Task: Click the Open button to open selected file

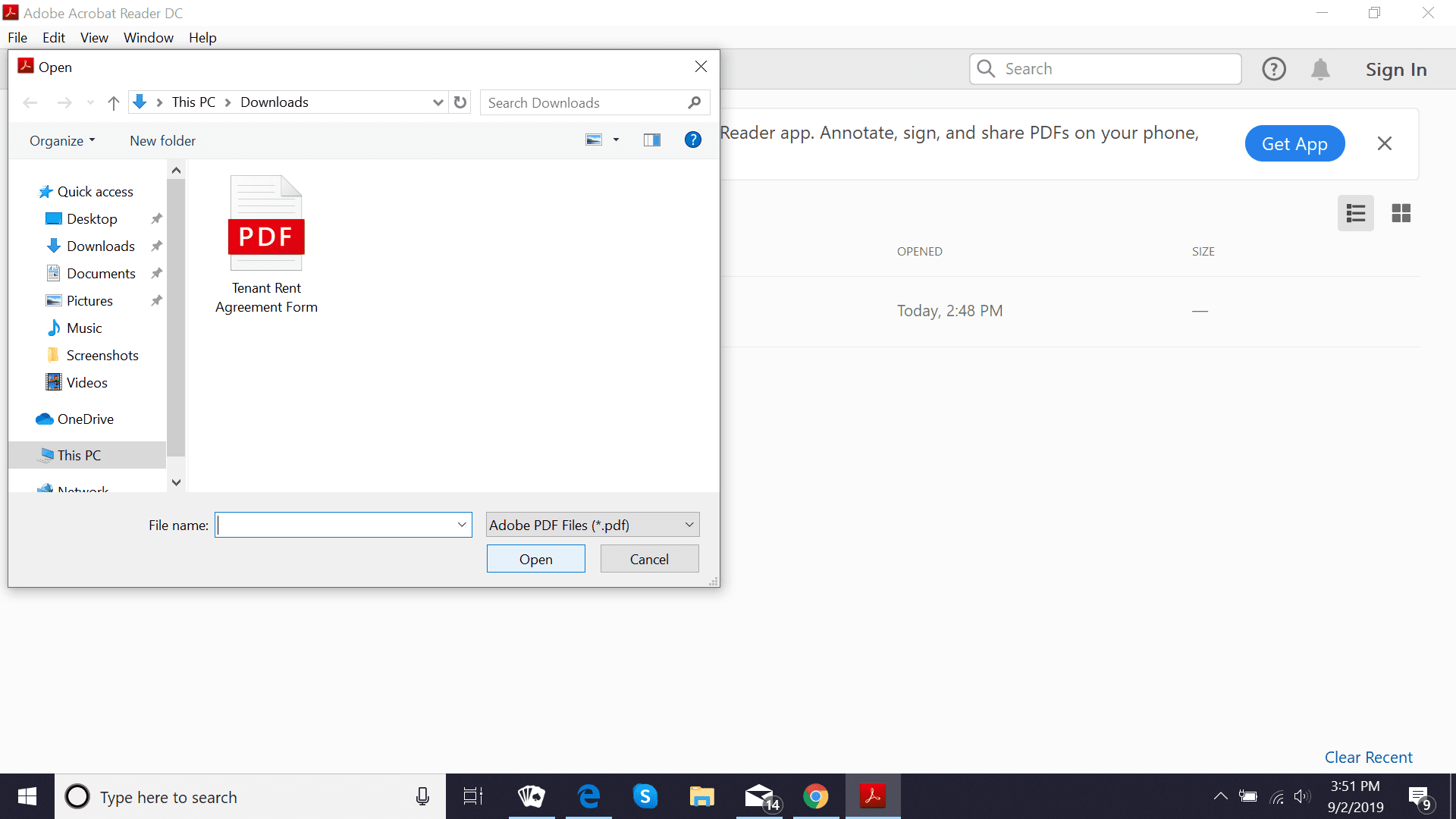Action: click(x=536, y=558)
